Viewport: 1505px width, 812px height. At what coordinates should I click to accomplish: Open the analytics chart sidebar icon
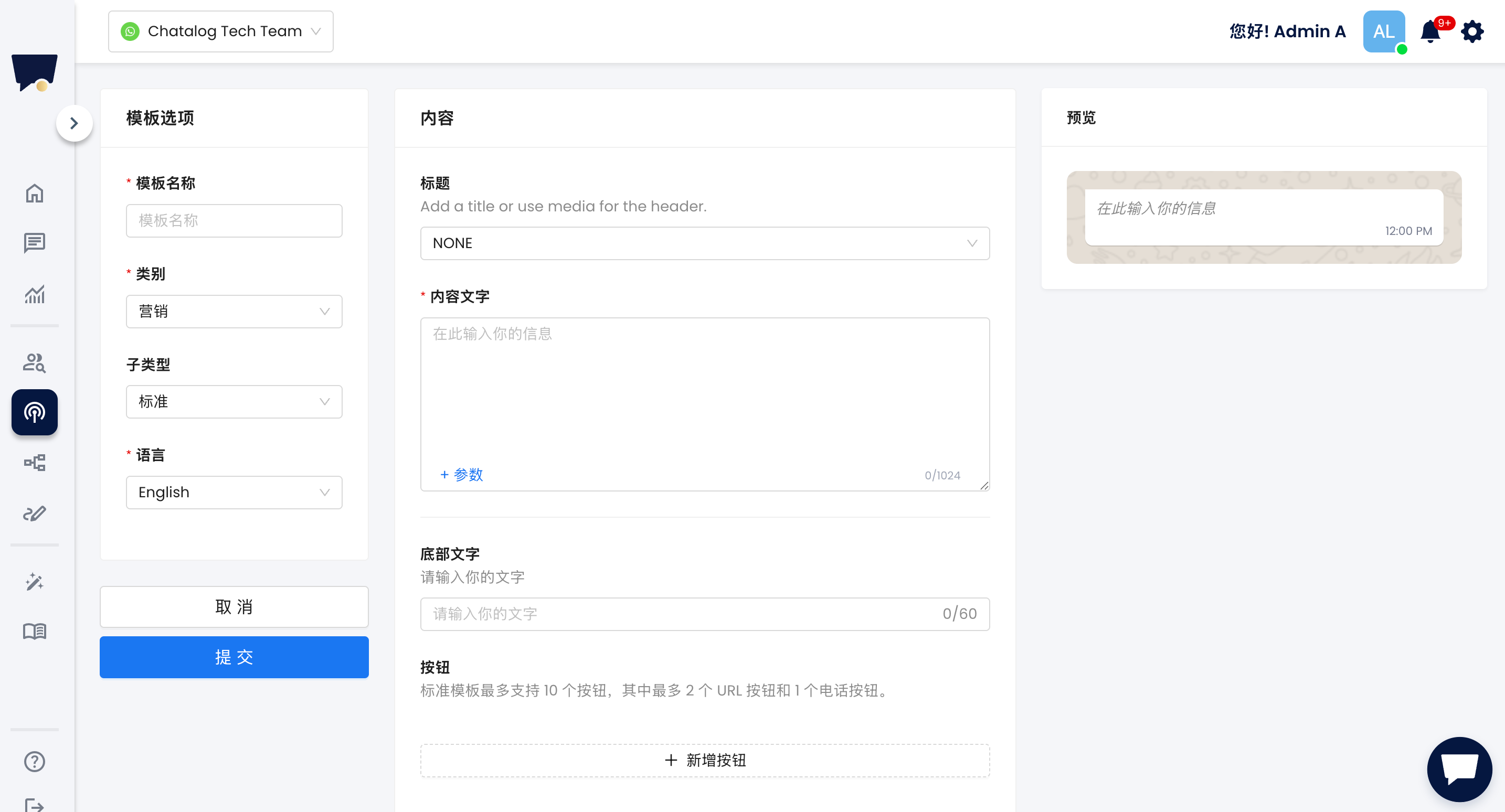point(35,294)
